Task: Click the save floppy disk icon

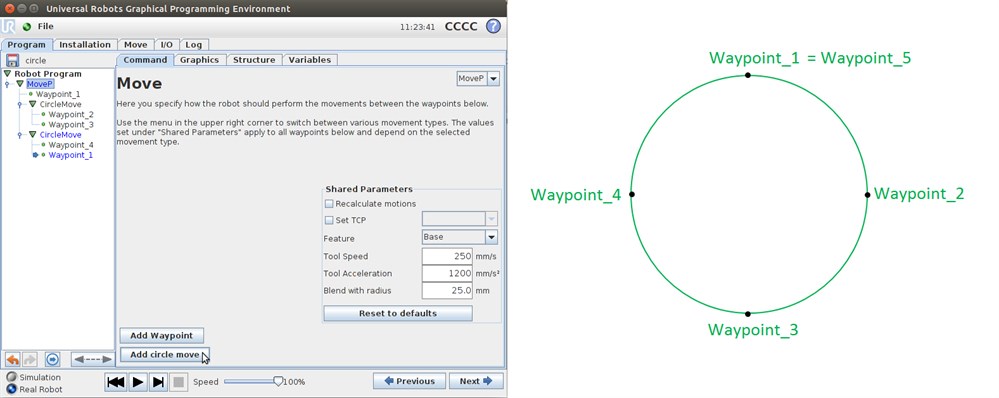Action: 12,60
